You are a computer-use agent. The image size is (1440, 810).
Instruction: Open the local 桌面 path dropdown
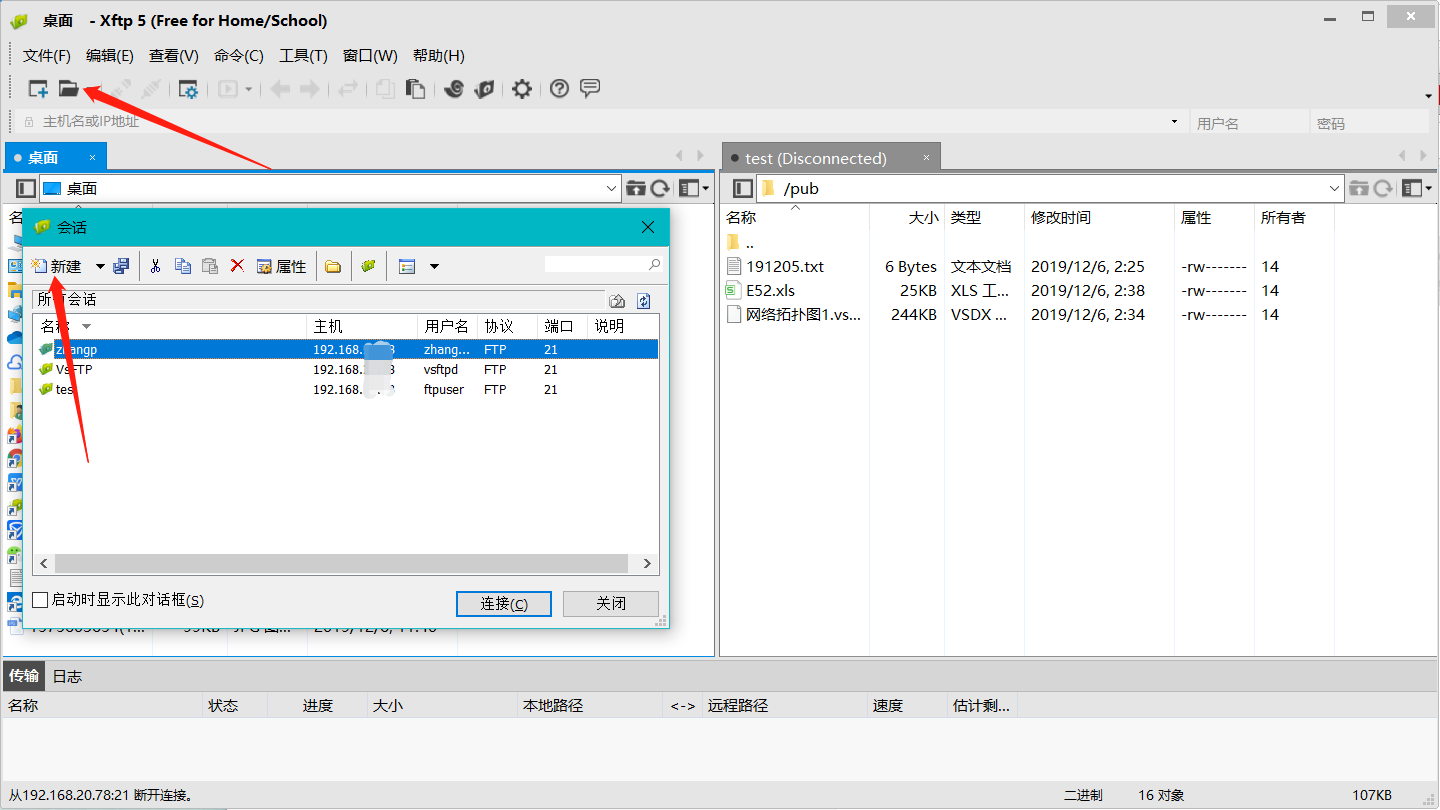[613, 188]
